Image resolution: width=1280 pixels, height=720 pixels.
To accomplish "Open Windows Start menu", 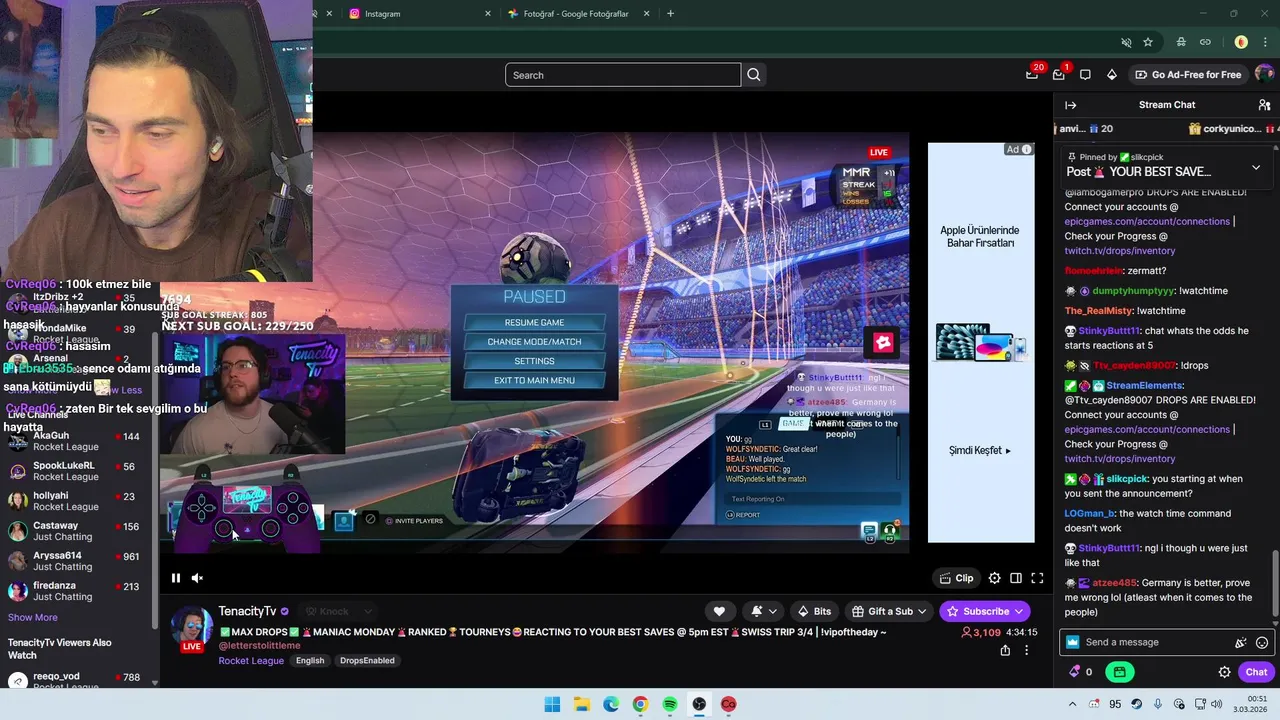I will click(552, 704).
